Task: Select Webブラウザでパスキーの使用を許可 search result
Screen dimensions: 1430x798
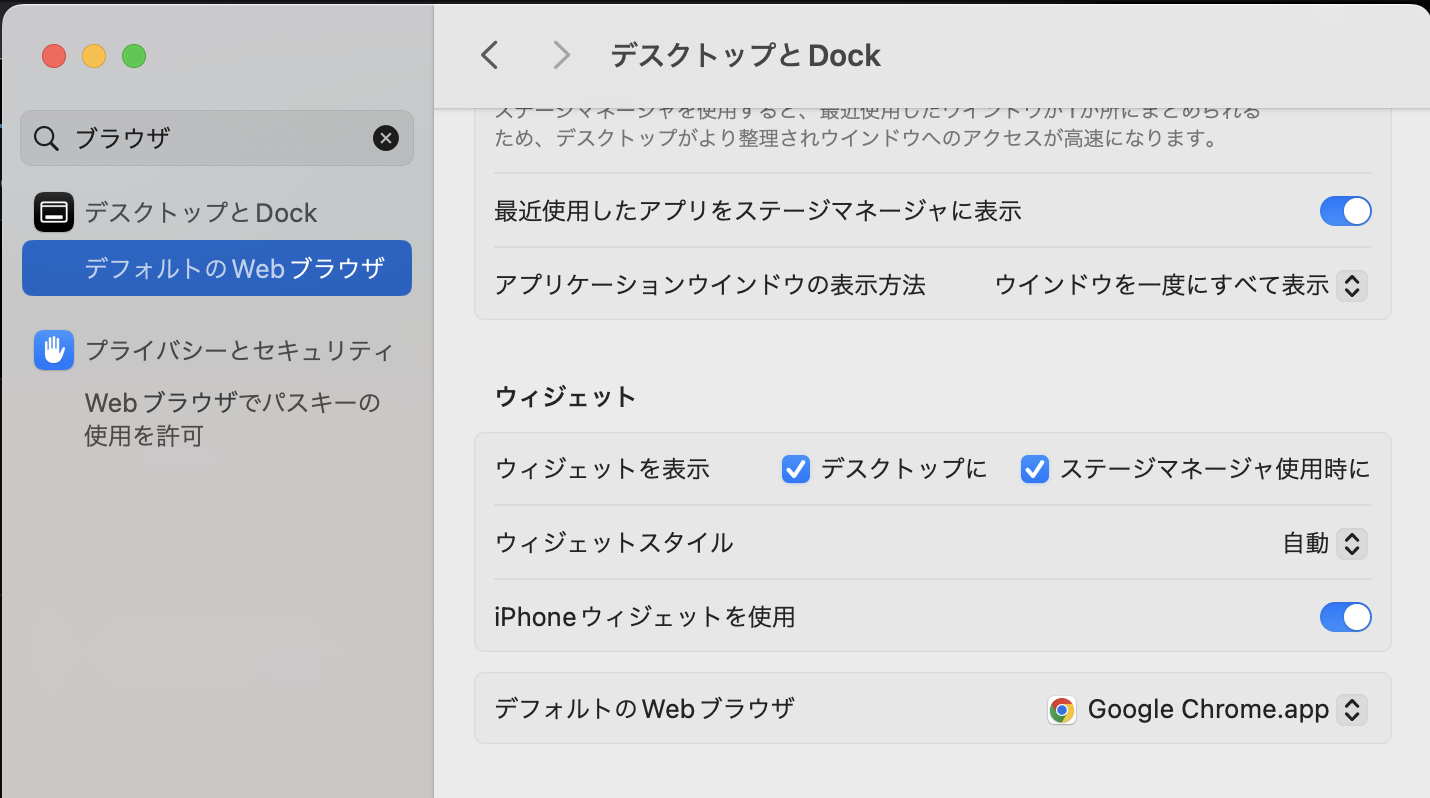Action: point(232,419)
